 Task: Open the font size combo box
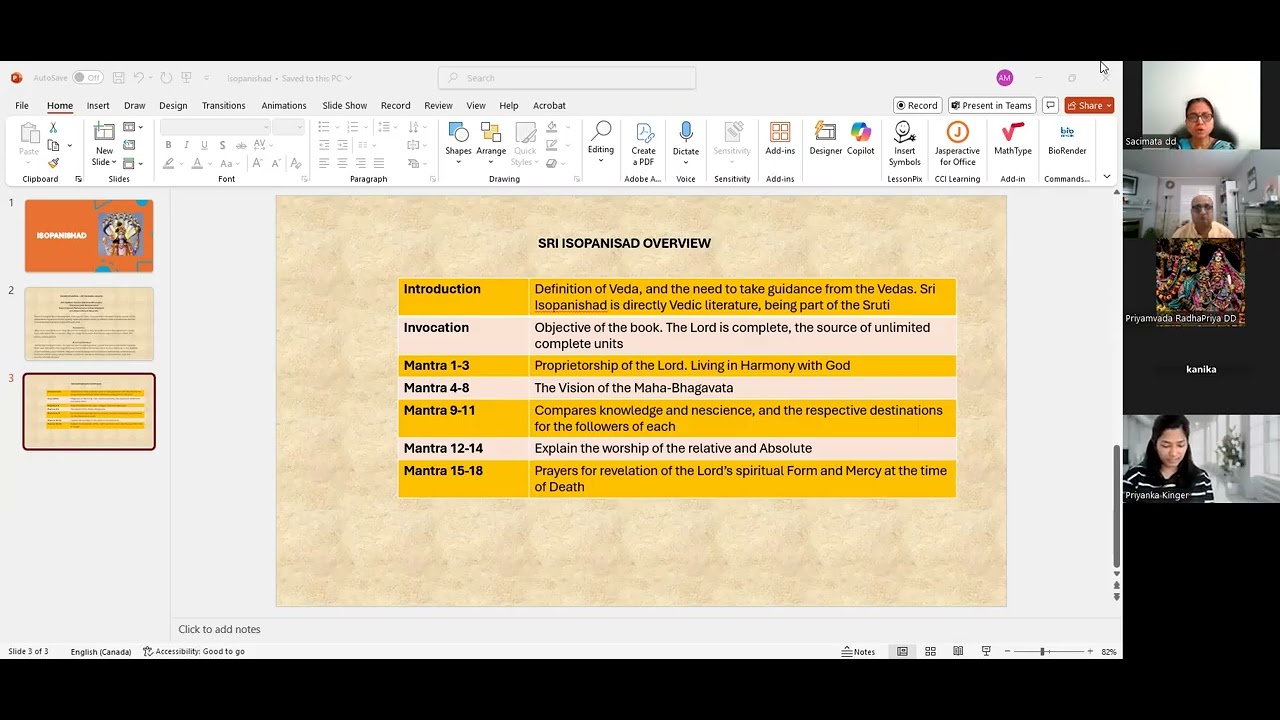click(x=288, y=127)
